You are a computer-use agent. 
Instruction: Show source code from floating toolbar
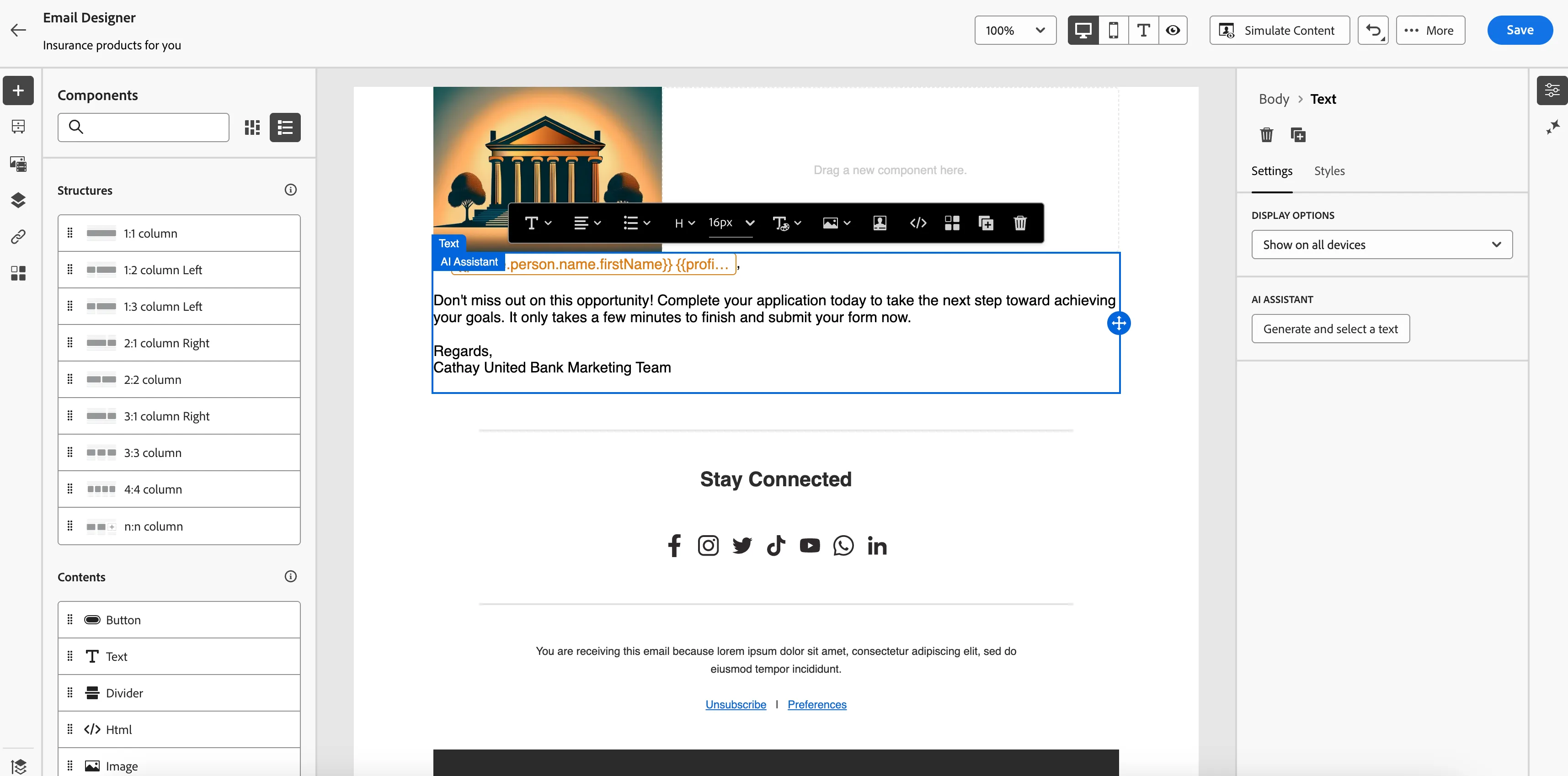tap(918, 223)
